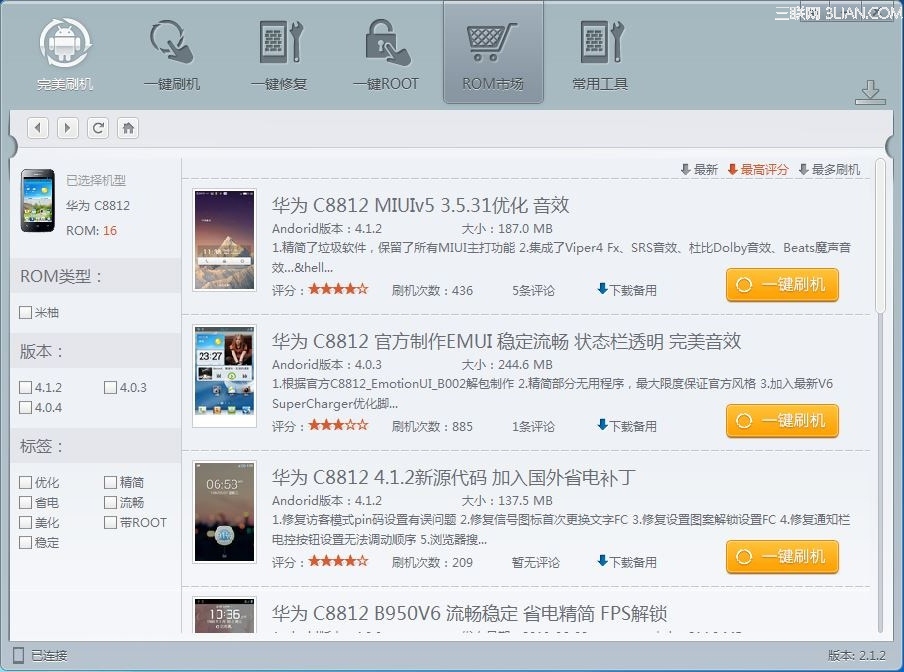The width and height of the screenshot is (904, 672).
Task: Click the ROM: 16 count text
Action: click(x=92, y=231)
